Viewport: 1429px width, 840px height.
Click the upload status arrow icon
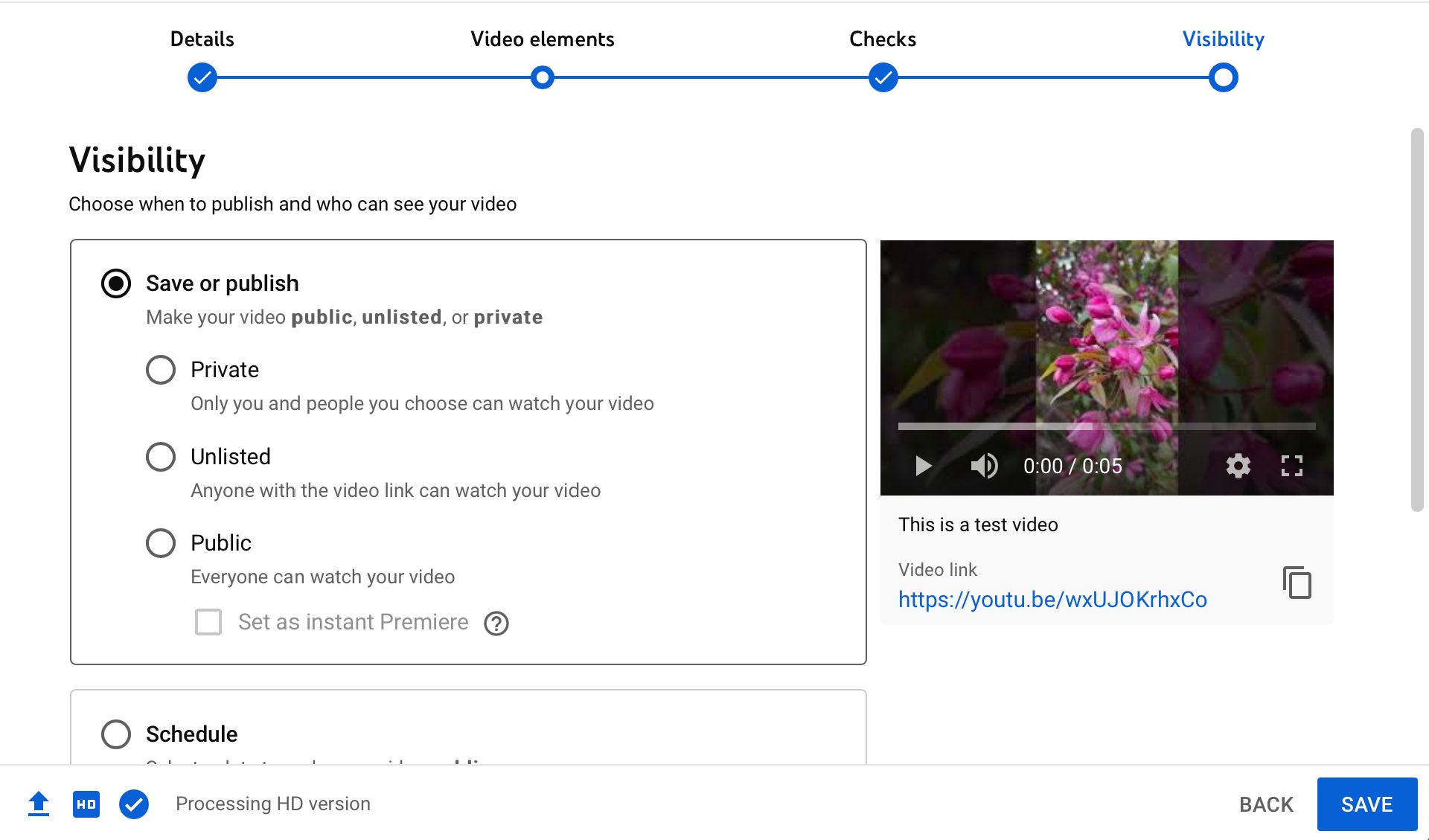[39, 804]
